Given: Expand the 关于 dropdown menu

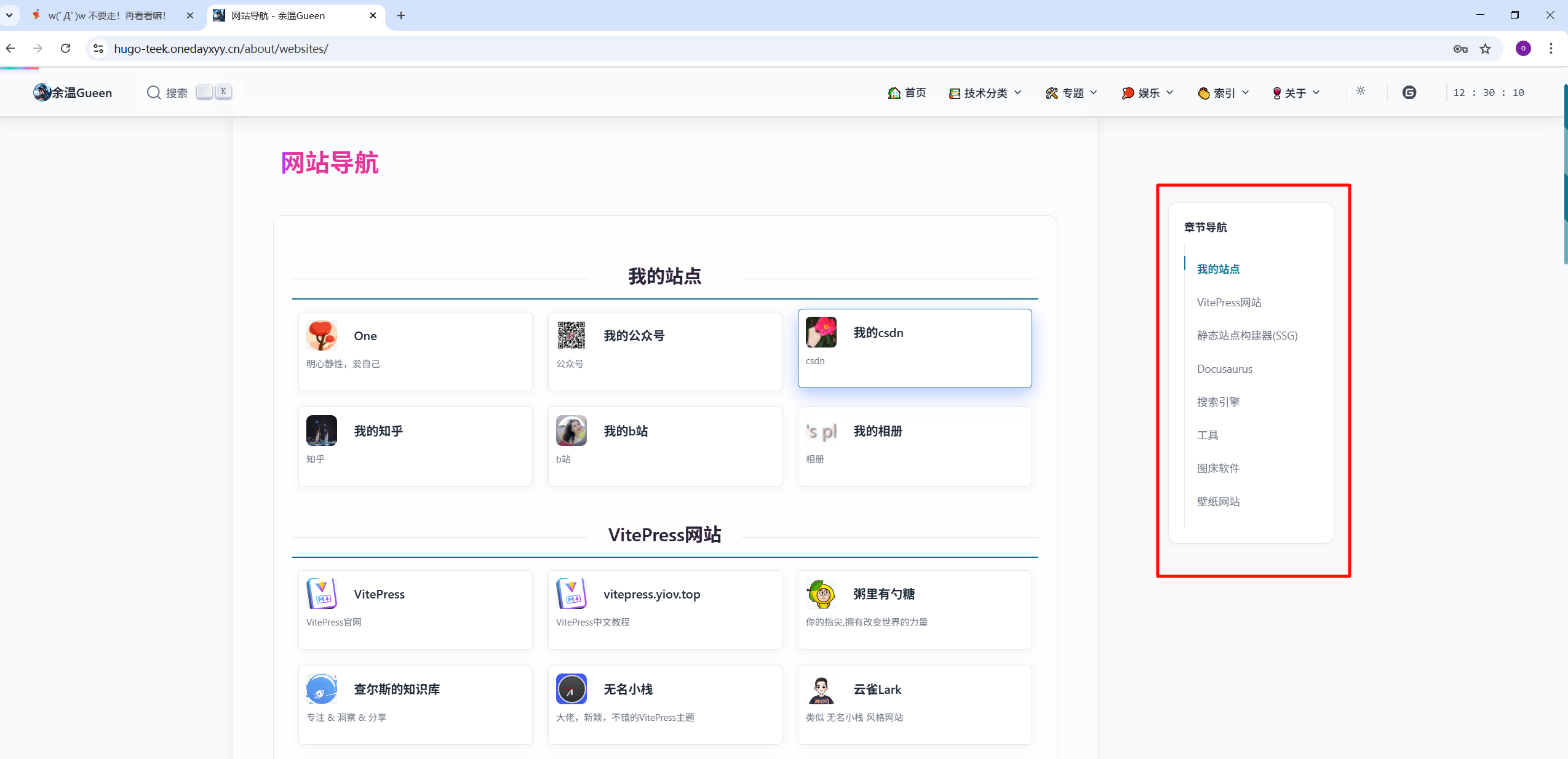Looking at the screenshot, I should coord(1296,93).
